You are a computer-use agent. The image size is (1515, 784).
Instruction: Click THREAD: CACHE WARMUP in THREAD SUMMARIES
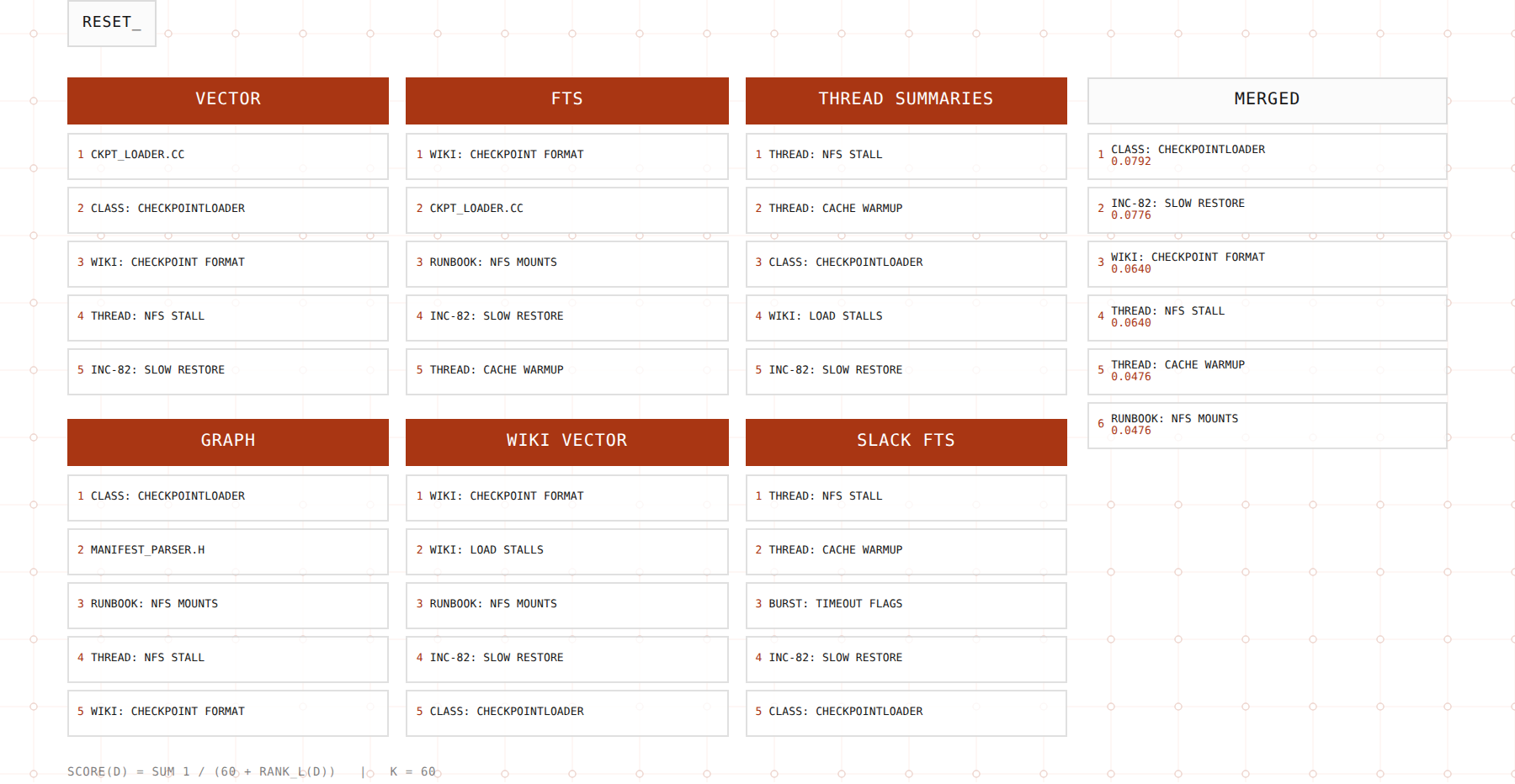pyautogui.click(x=906, y=210)
